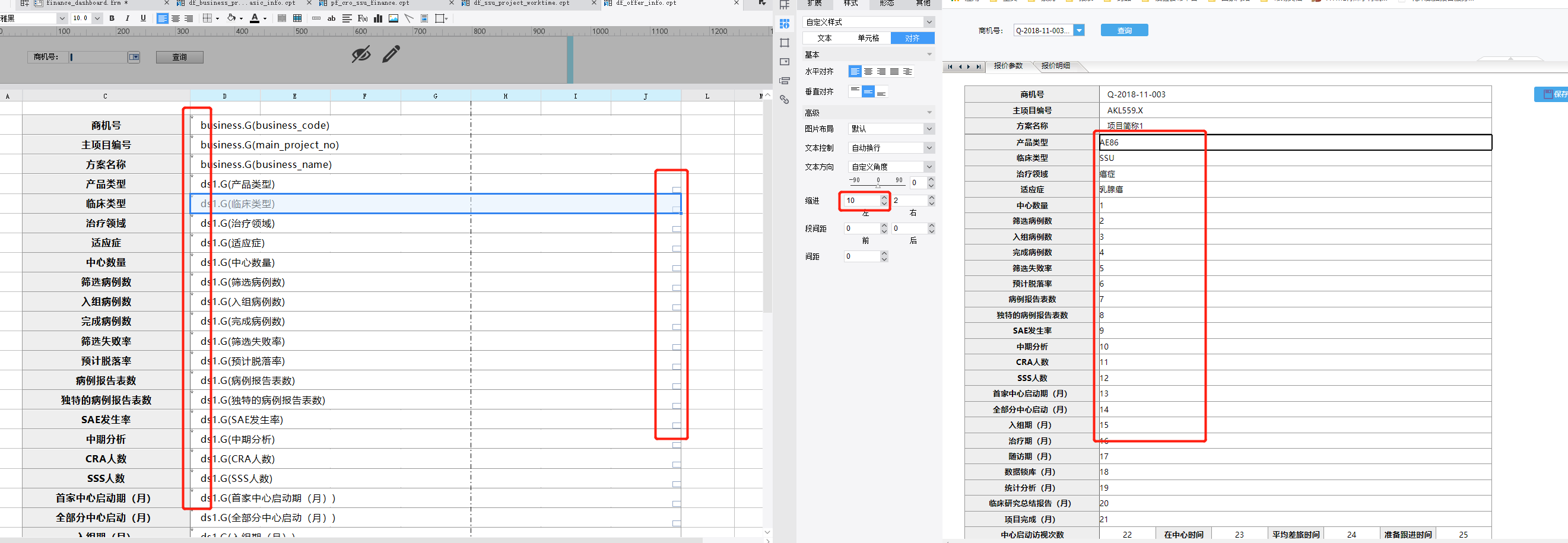The height and width of the screenshot is (543, 1568).
Task: Select horizontal left alignment in 水平对齐
Action: click(855, 72)
